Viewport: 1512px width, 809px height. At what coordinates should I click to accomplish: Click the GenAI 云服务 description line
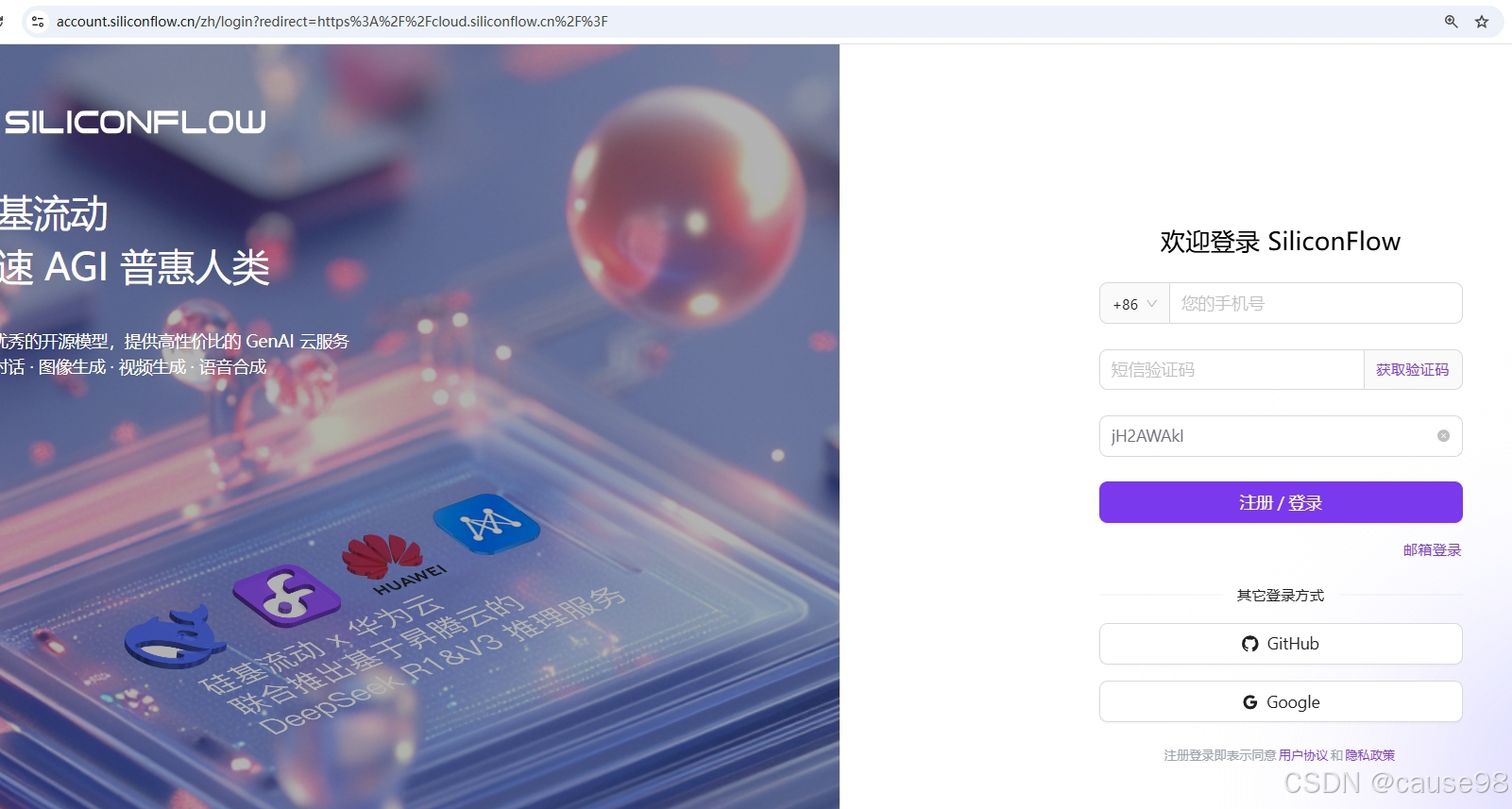tap(175, 342)
